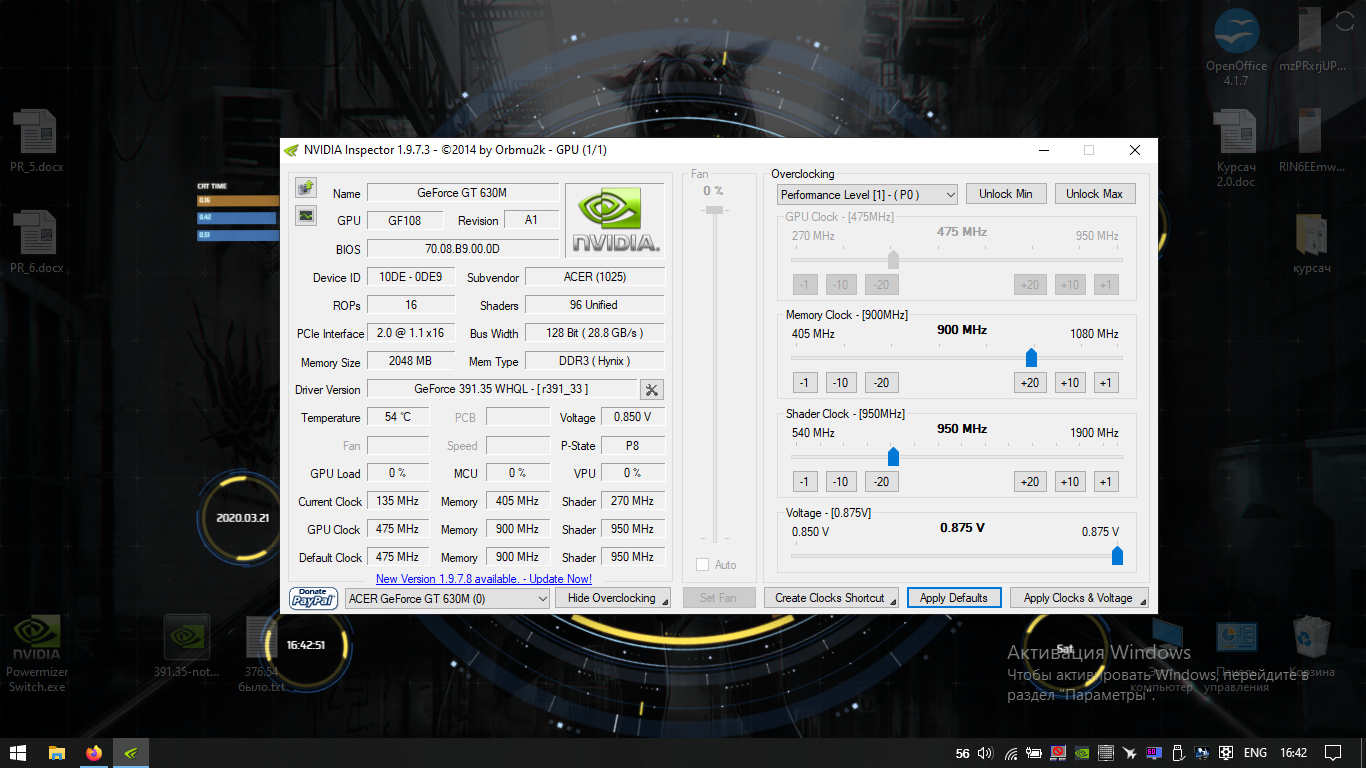1366x768 pixels.
Task: Click the Temperature value 54 °C
Action: [x=397, y=417]
